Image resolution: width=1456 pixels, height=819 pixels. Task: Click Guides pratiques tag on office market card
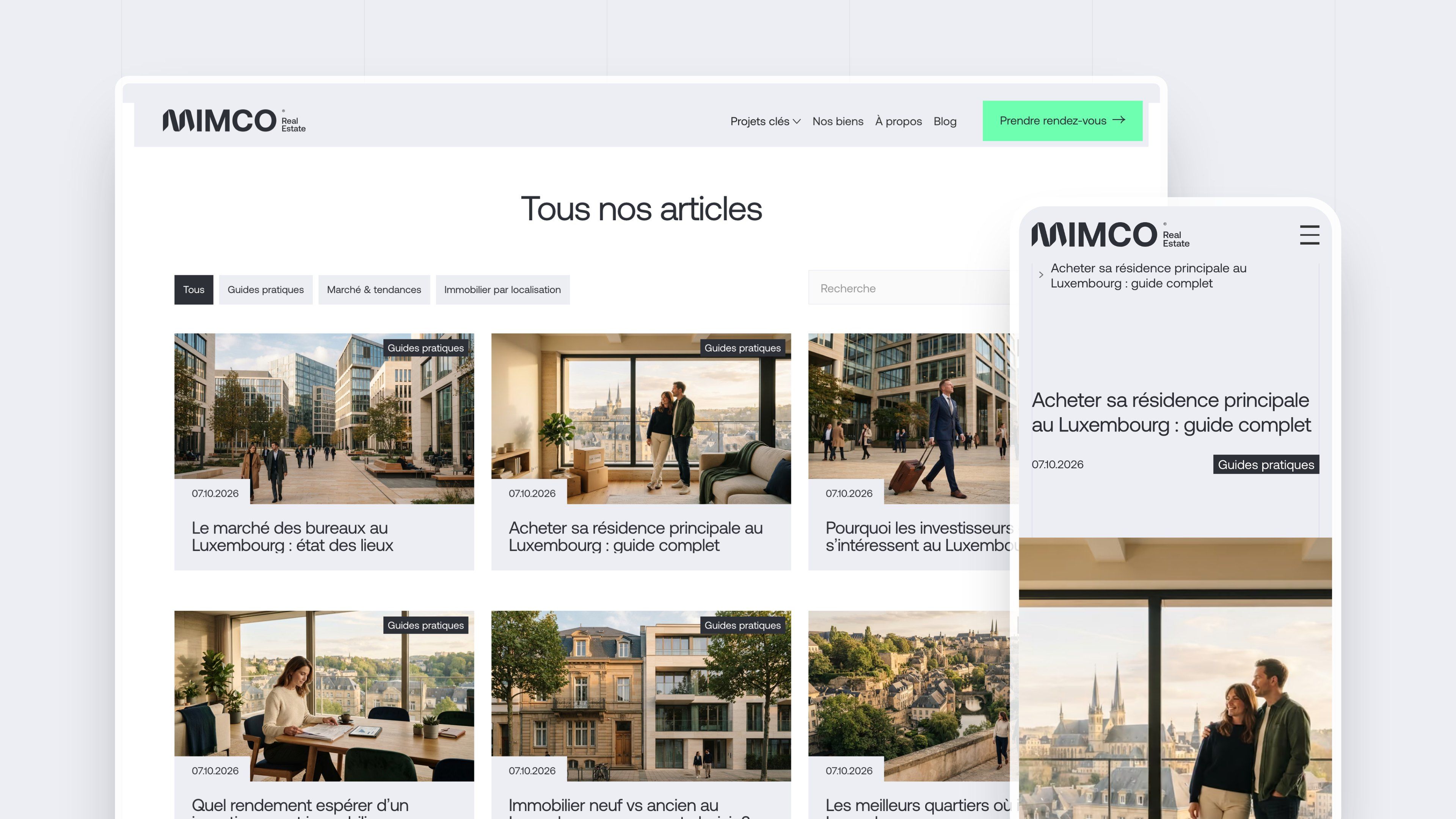click(425, 348)
